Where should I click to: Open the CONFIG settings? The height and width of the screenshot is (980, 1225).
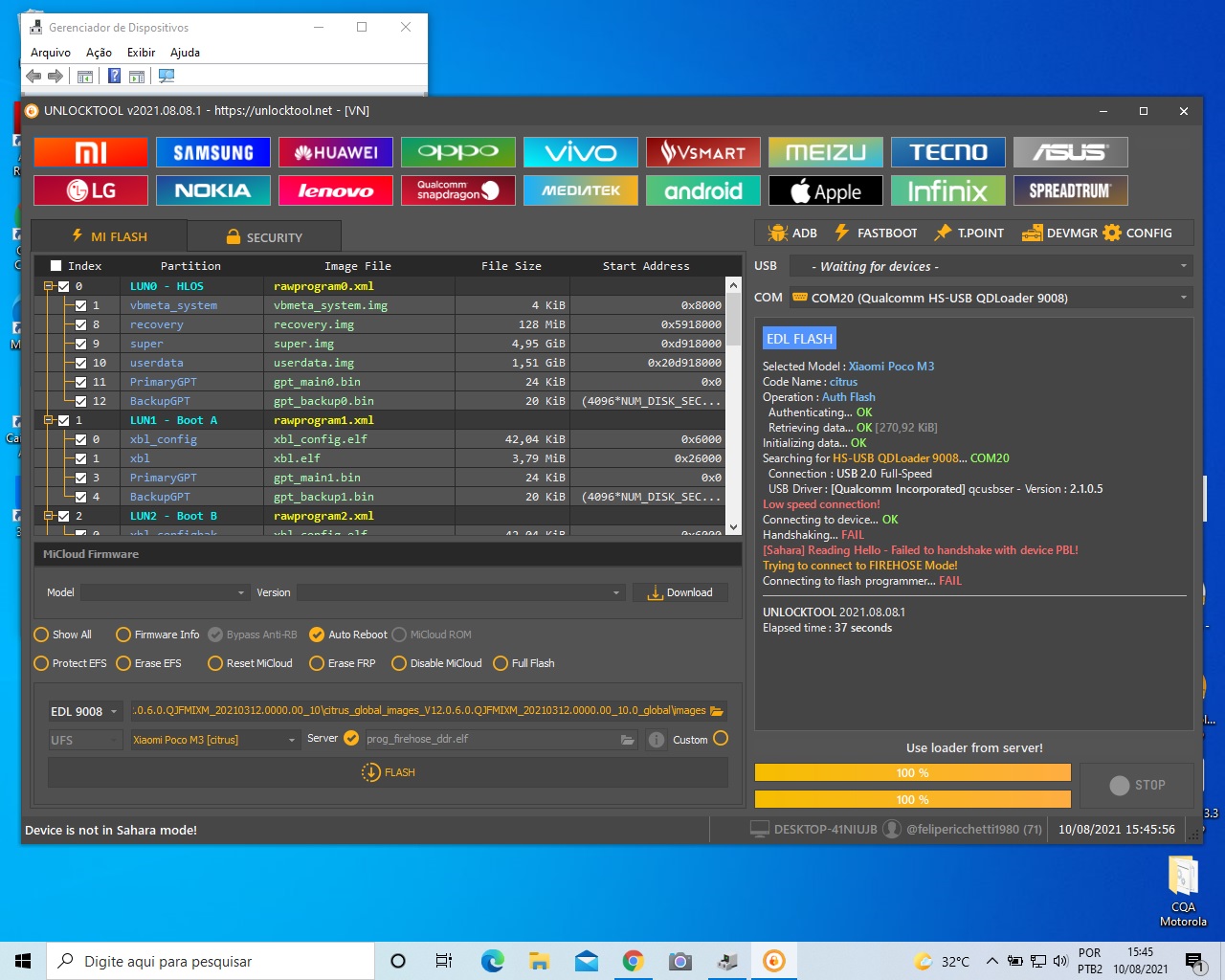tap(1138, 233)
